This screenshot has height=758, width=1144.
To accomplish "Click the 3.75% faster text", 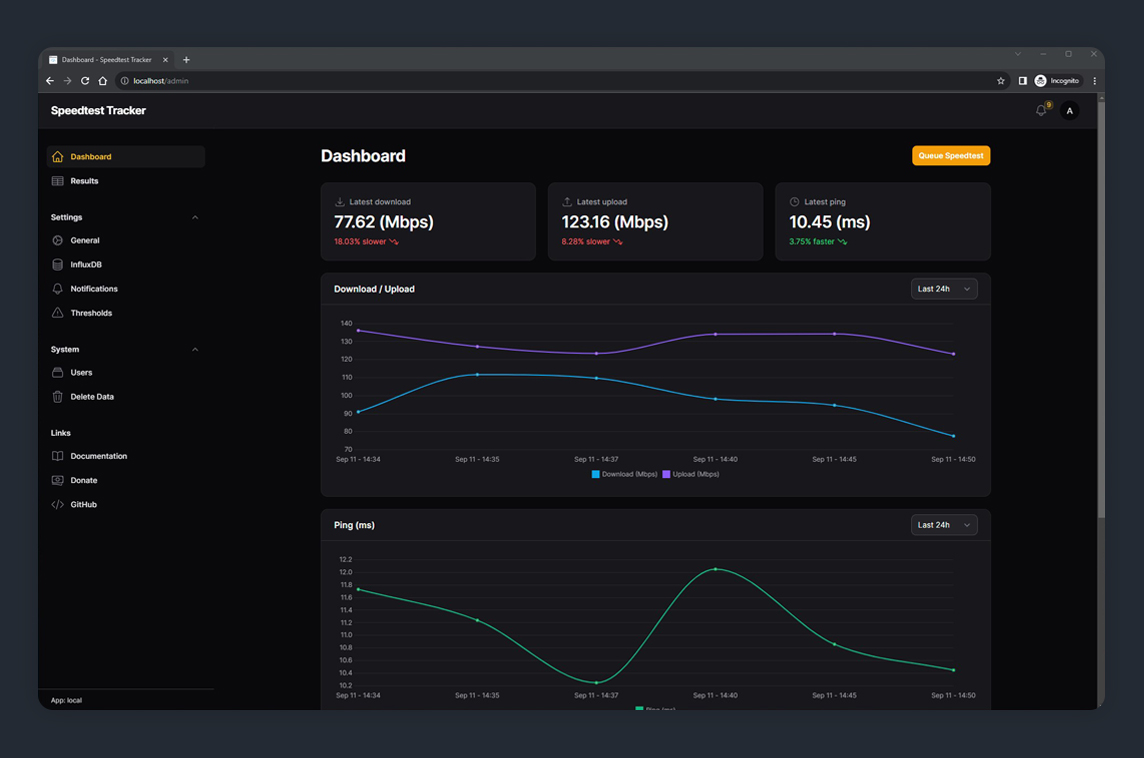I will [x=811, y=241].
